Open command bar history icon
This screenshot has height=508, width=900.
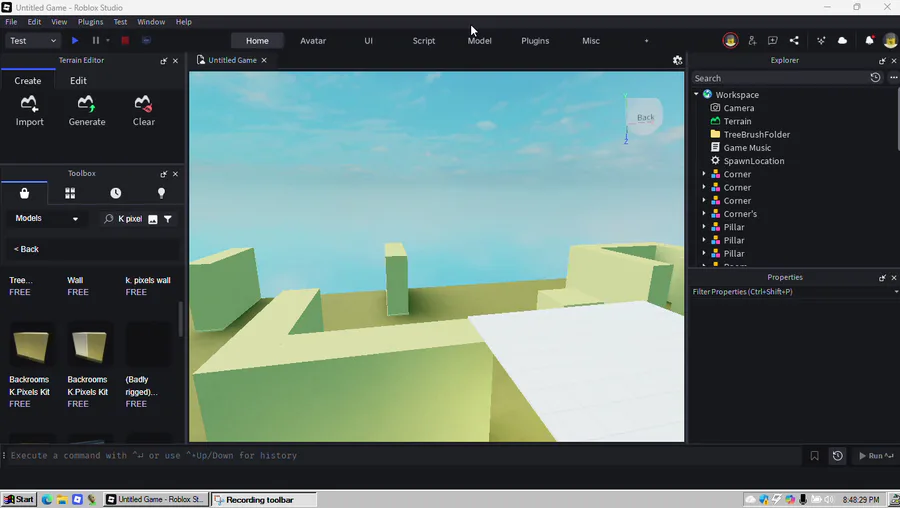tap(837, 456)
